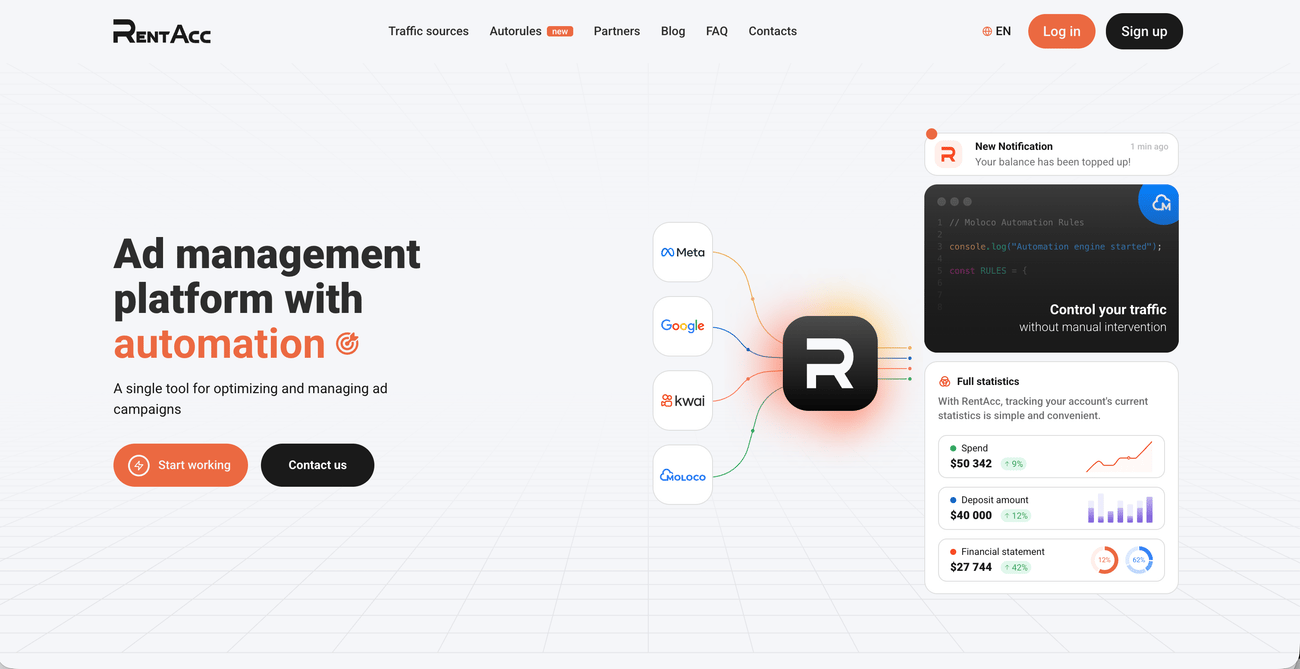This screenshot has width=1300, height=669.
Task: Click console.log line in code panel
Action: [x=1055, y=246]
